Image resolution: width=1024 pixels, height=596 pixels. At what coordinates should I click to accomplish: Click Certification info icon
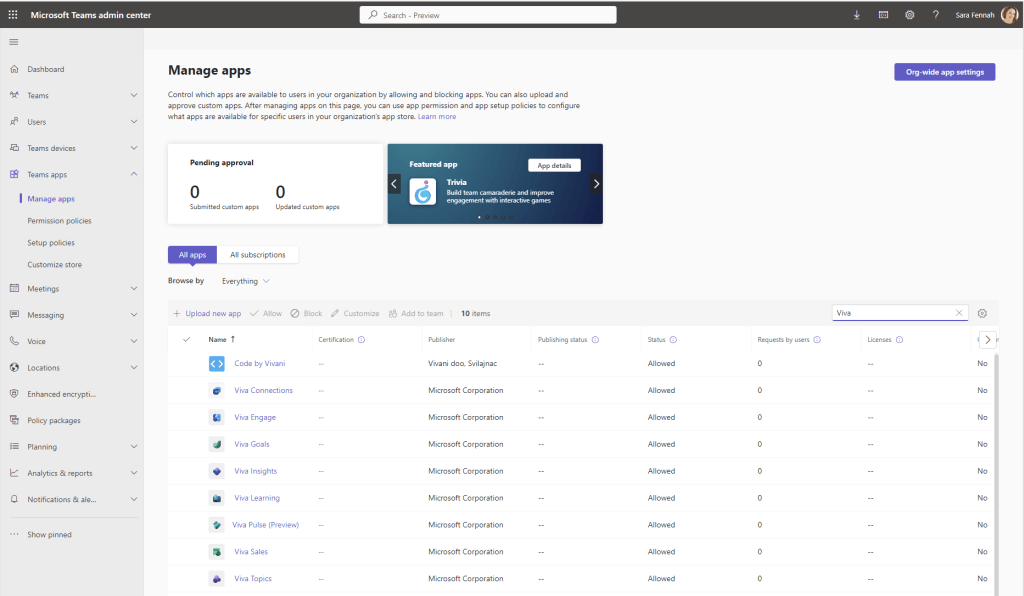[361, 340]
